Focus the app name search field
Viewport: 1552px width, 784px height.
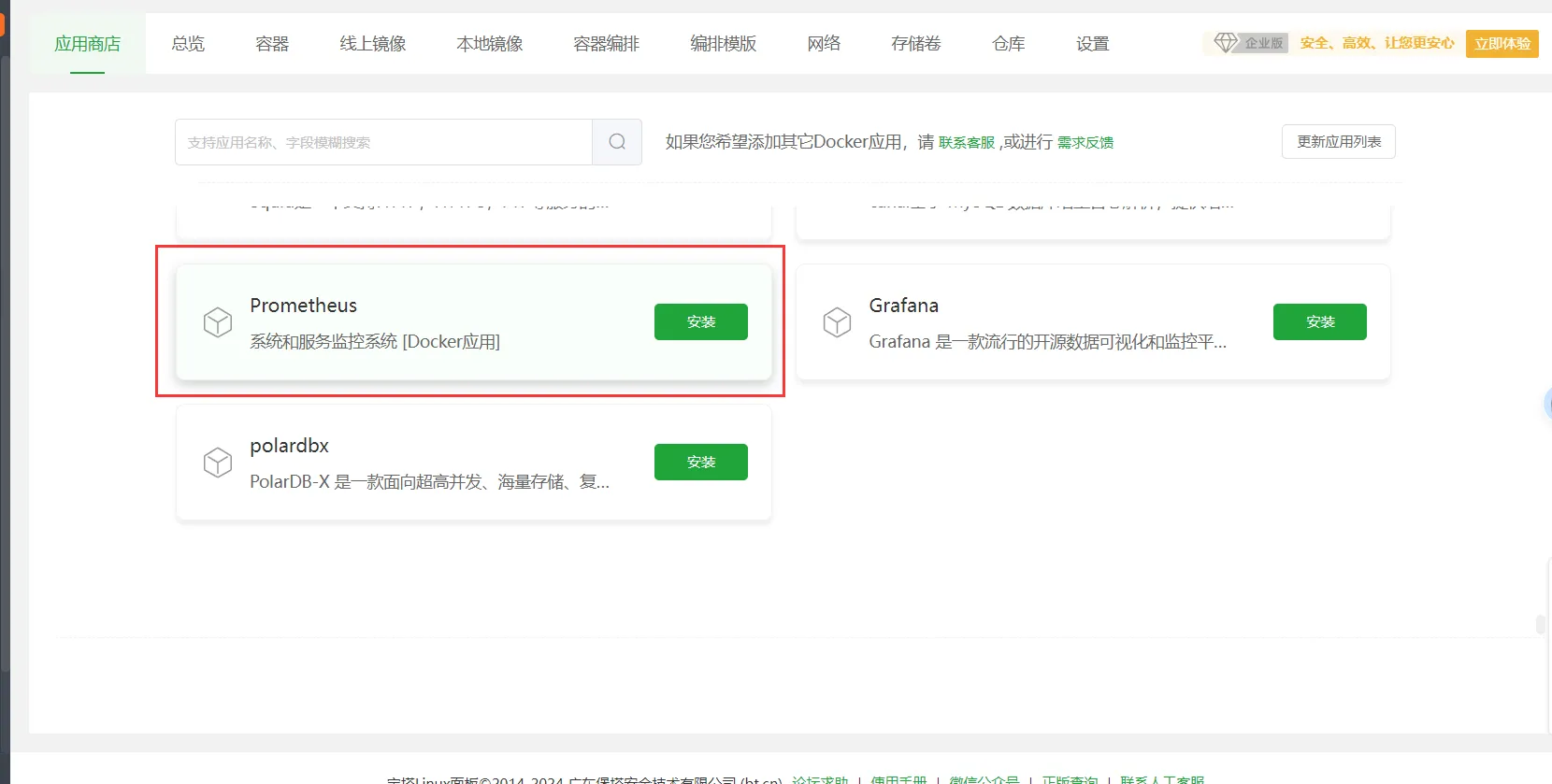tap(383, 142)
